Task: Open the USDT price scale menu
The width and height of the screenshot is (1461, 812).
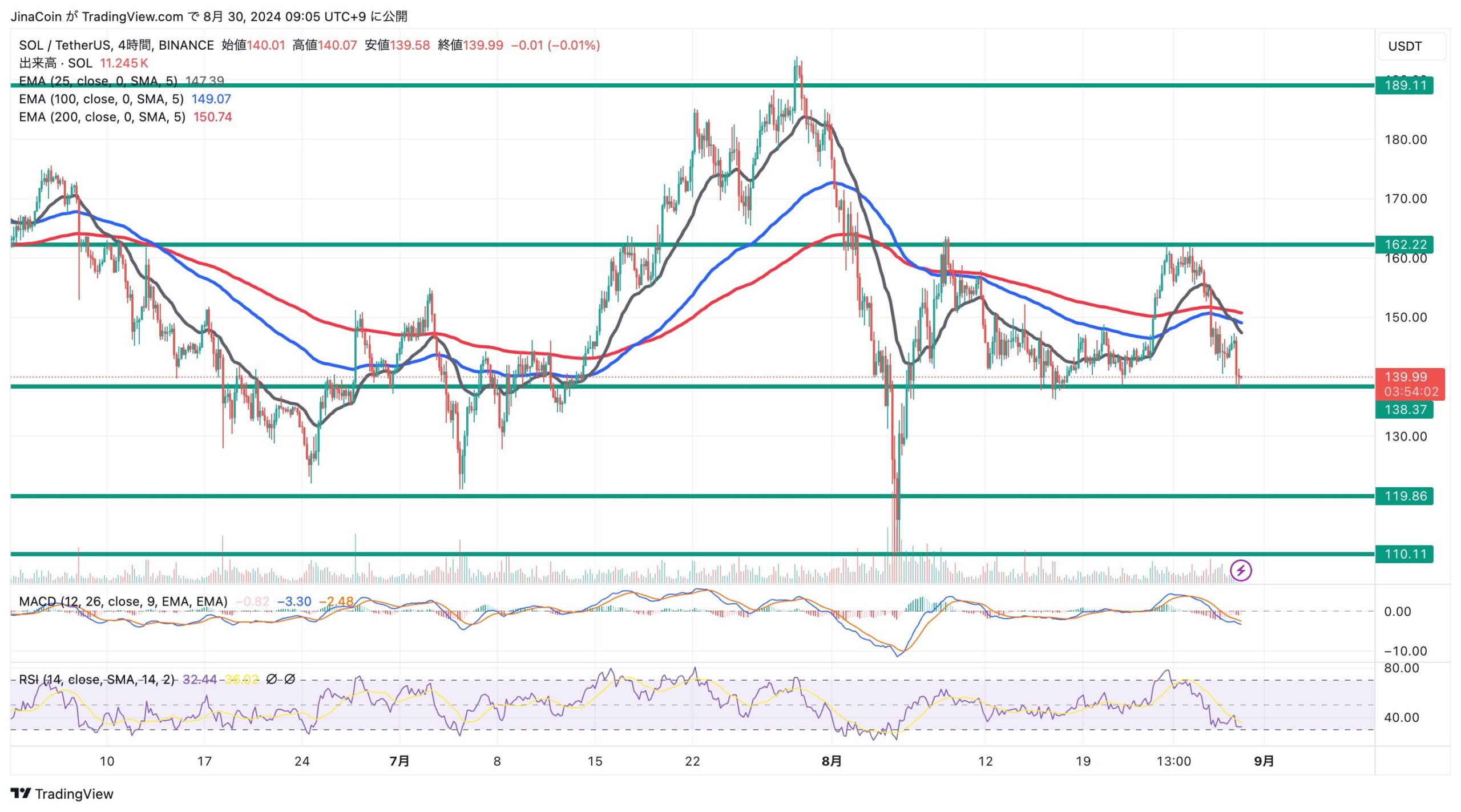Action: click(1405, 46)
